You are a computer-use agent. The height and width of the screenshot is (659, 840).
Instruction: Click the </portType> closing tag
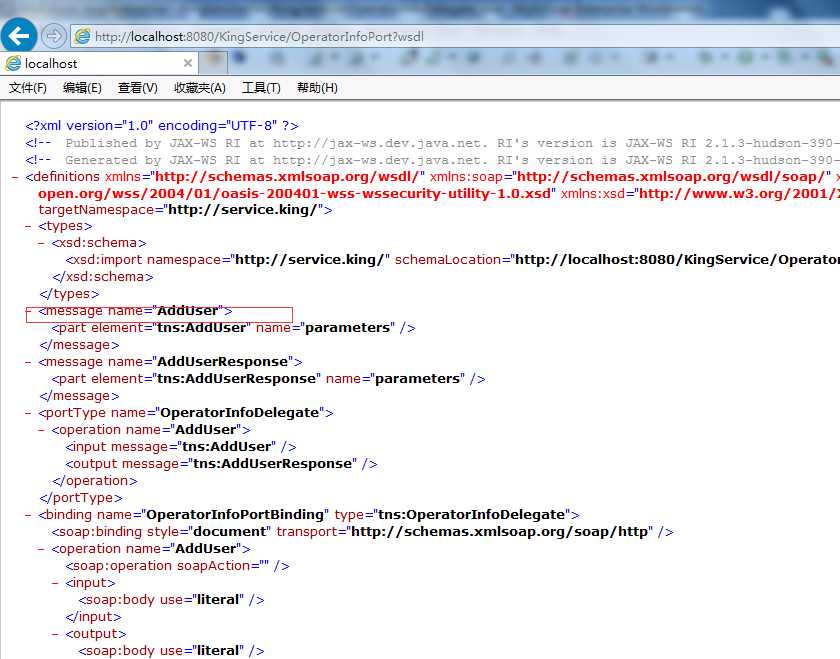click(81, 498)
